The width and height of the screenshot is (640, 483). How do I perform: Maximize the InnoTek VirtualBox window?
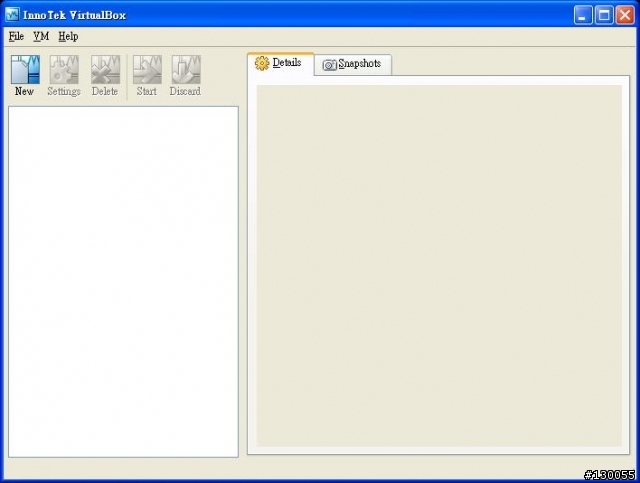coord(604,15)
